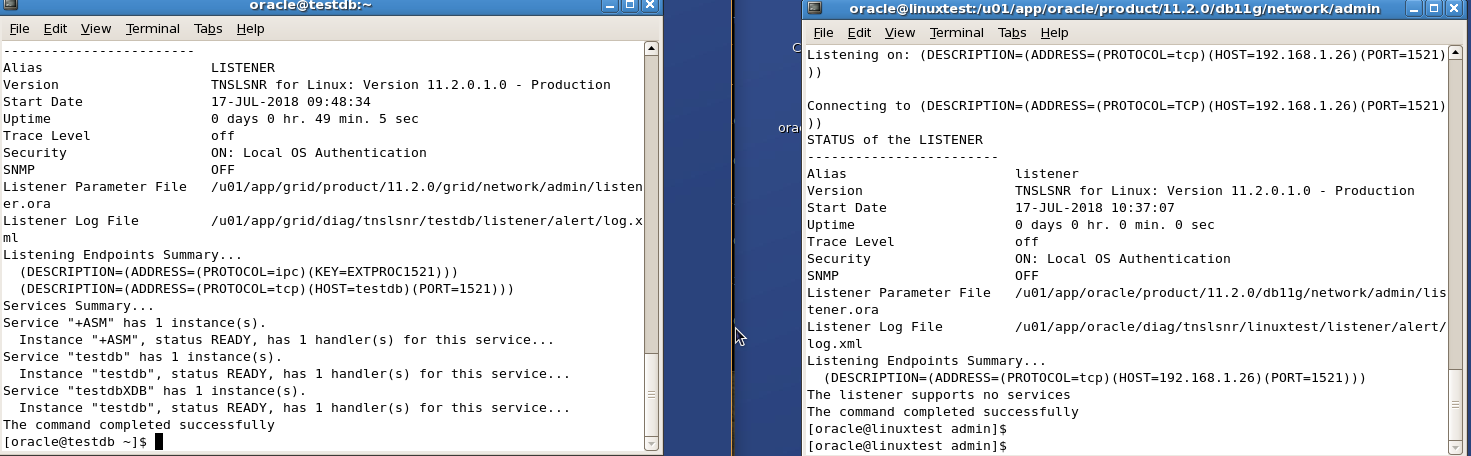Open Help menu in oracle@linuxtest window

[x=1054, y=33]
